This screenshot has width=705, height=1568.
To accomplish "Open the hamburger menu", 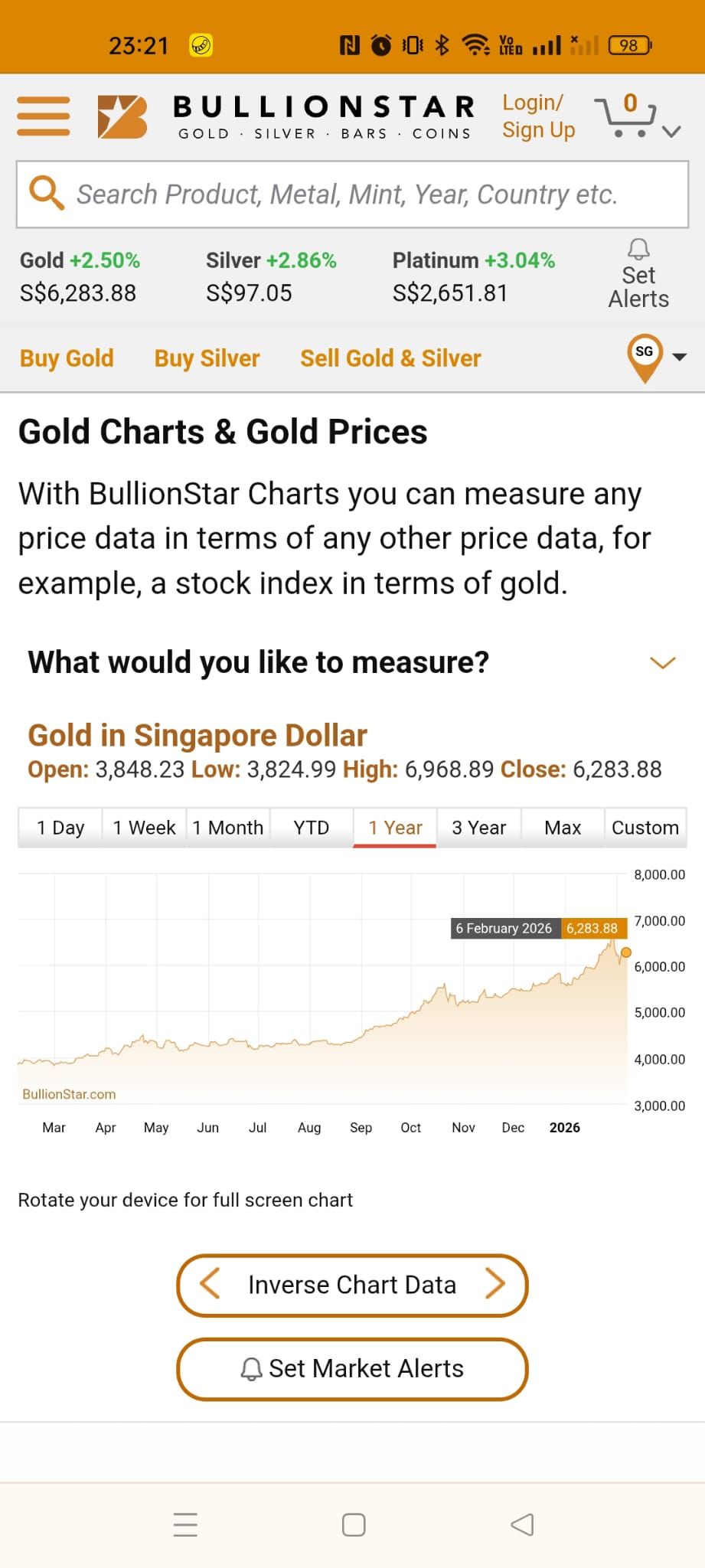I will point(44,116).
